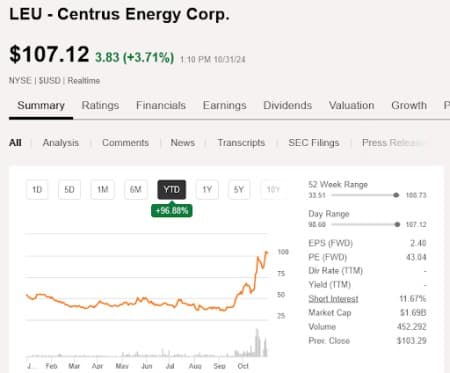Click the 52 Week Range slider marker
This screenshot has width=450, height=373.
pyautogui.click(x=396, y=195)
